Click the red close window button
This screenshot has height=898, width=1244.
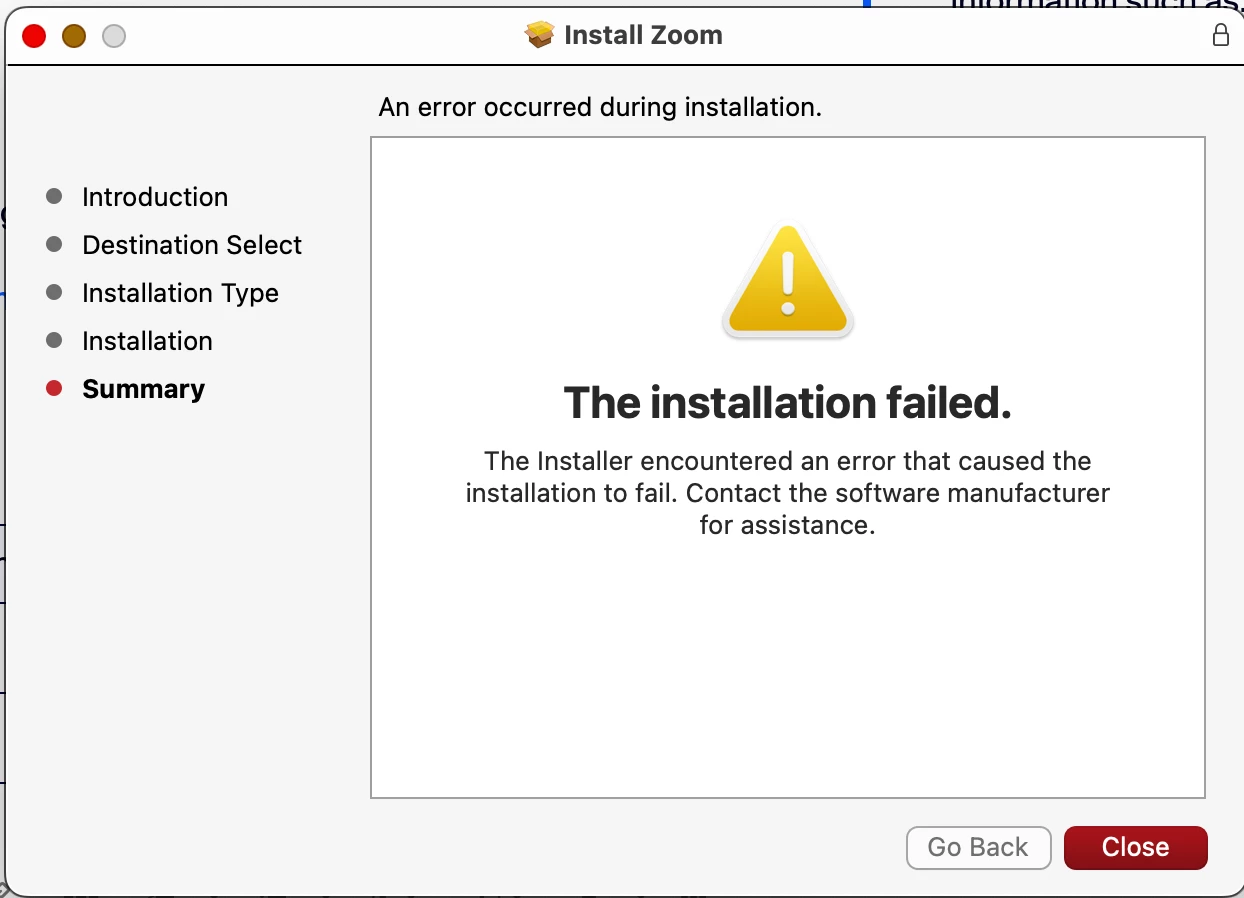(x=34, y=36)
